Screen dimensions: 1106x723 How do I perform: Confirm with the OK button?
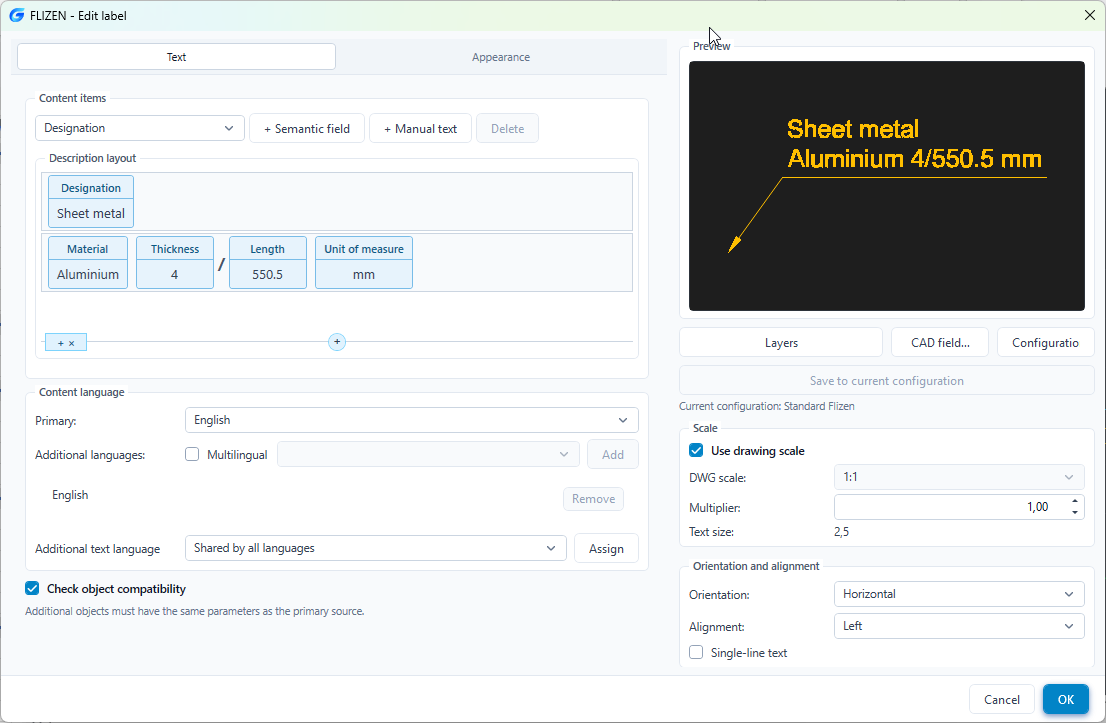[1066, 699]
